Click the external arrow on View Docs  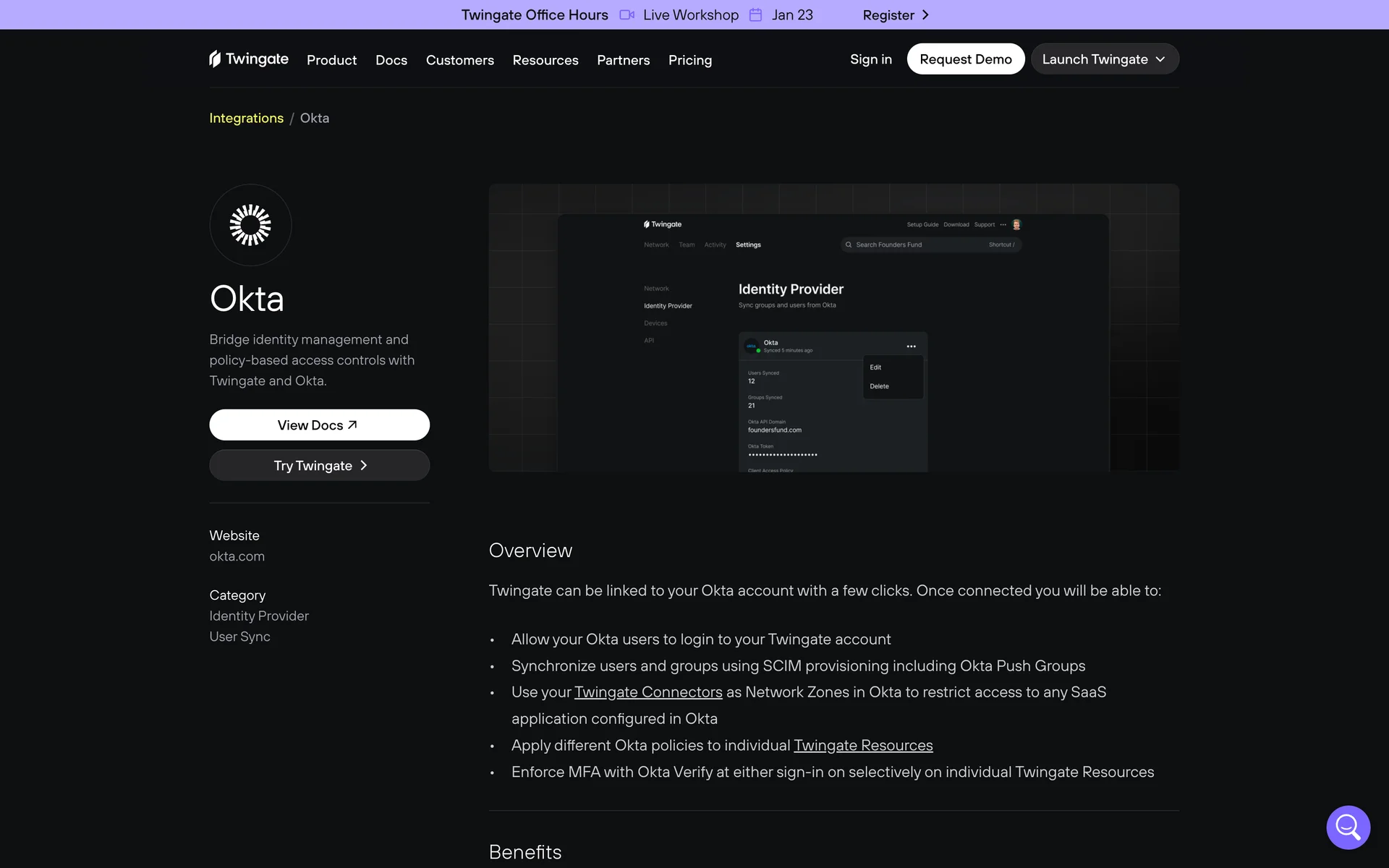pos(352,425)
